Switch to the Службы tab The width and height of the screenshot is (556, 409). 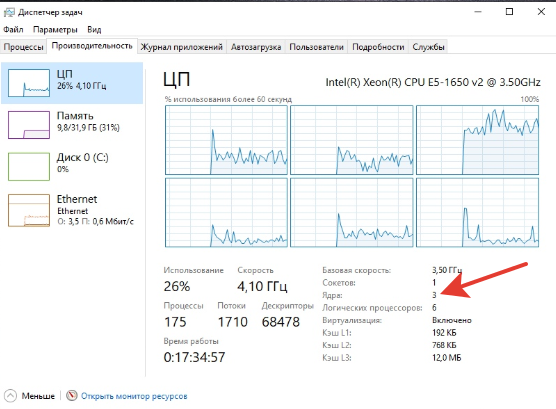428,47
